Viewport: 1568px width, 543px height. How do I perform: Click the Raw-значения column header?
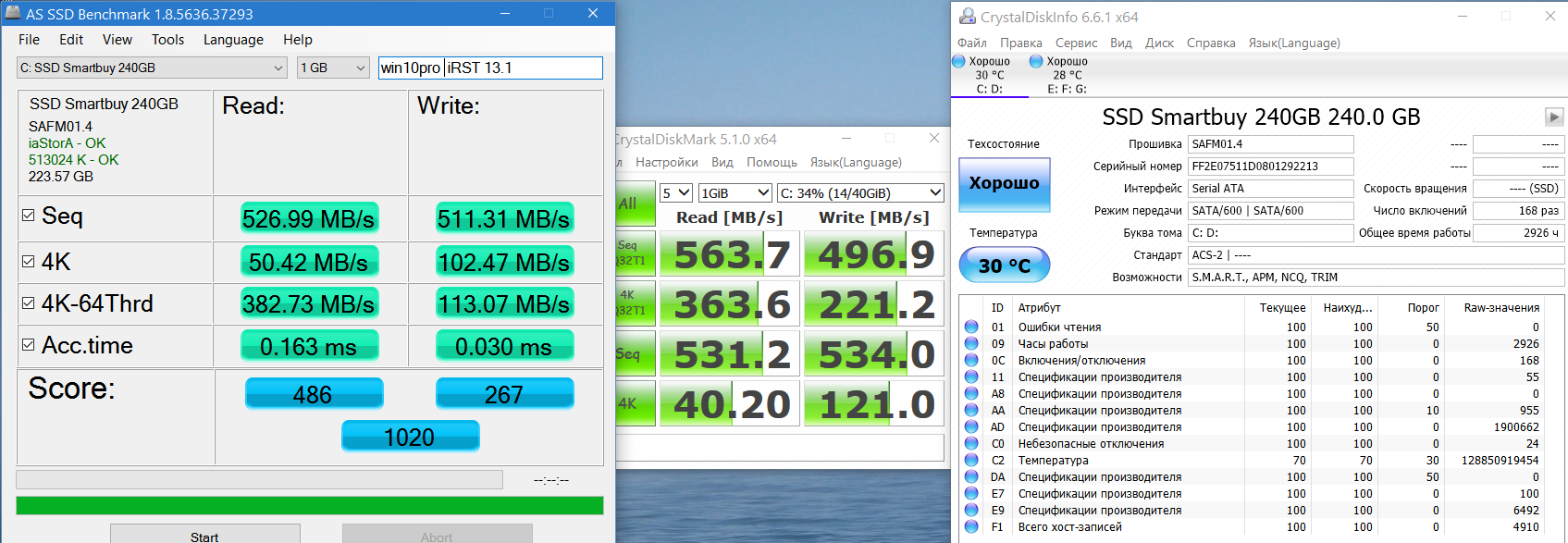1501,308
